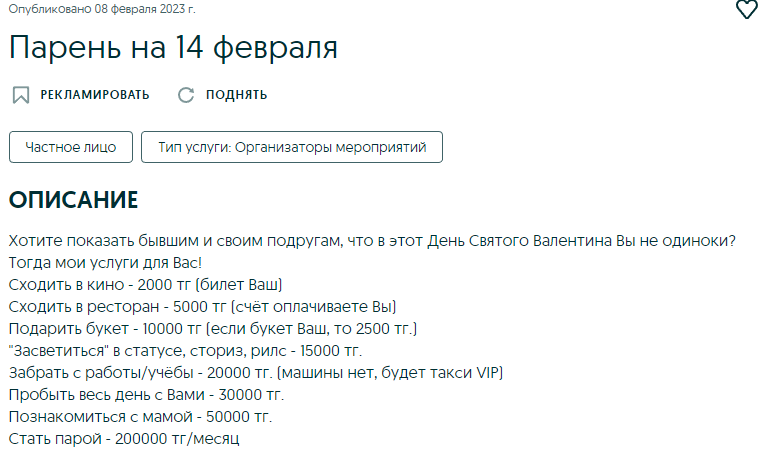Open the Тип услуги: Организаторы мероприятий tag
764x469 pixels.
click(x=292, y=147)
